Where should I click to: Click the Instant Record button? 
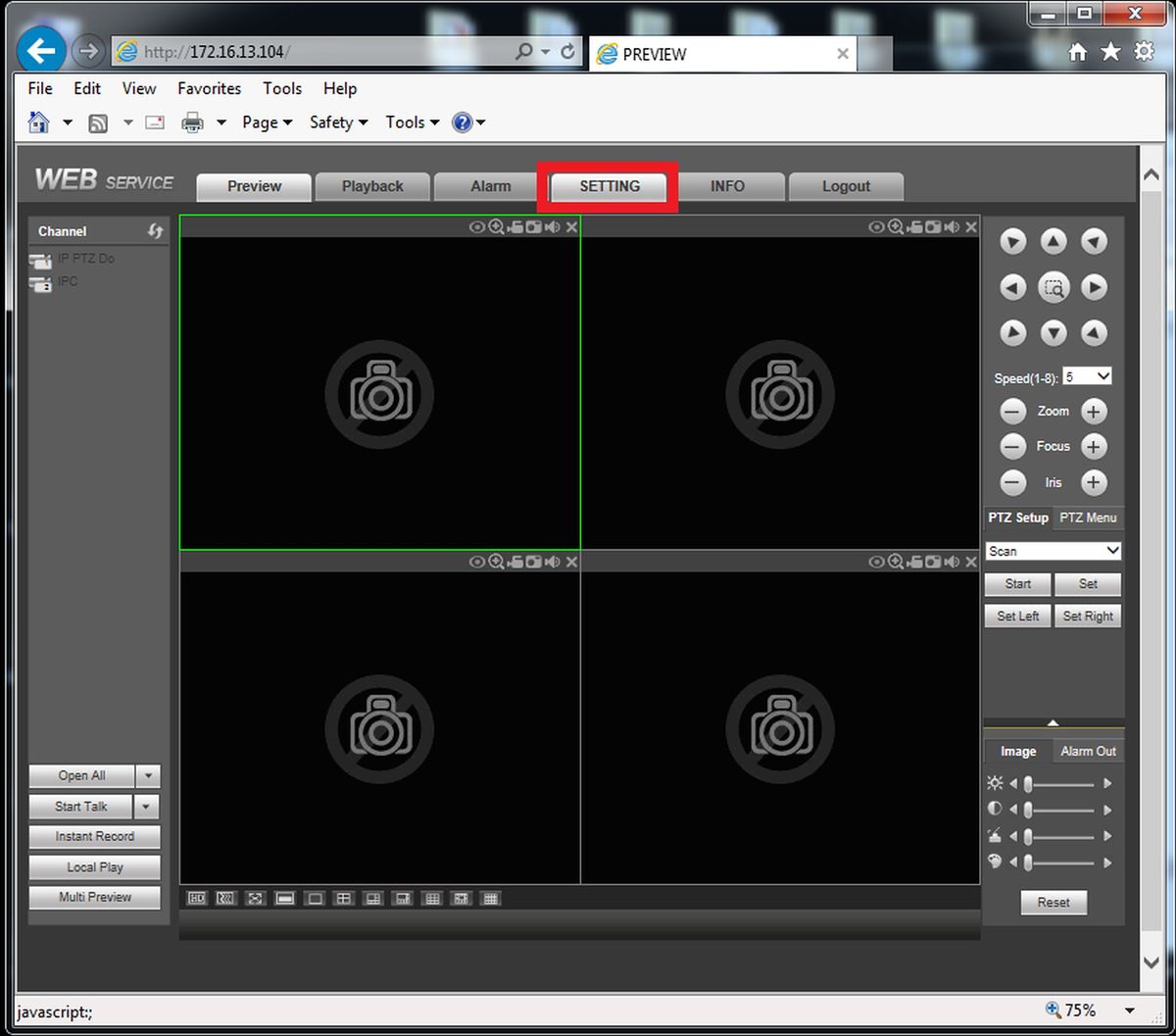(95, 836)
